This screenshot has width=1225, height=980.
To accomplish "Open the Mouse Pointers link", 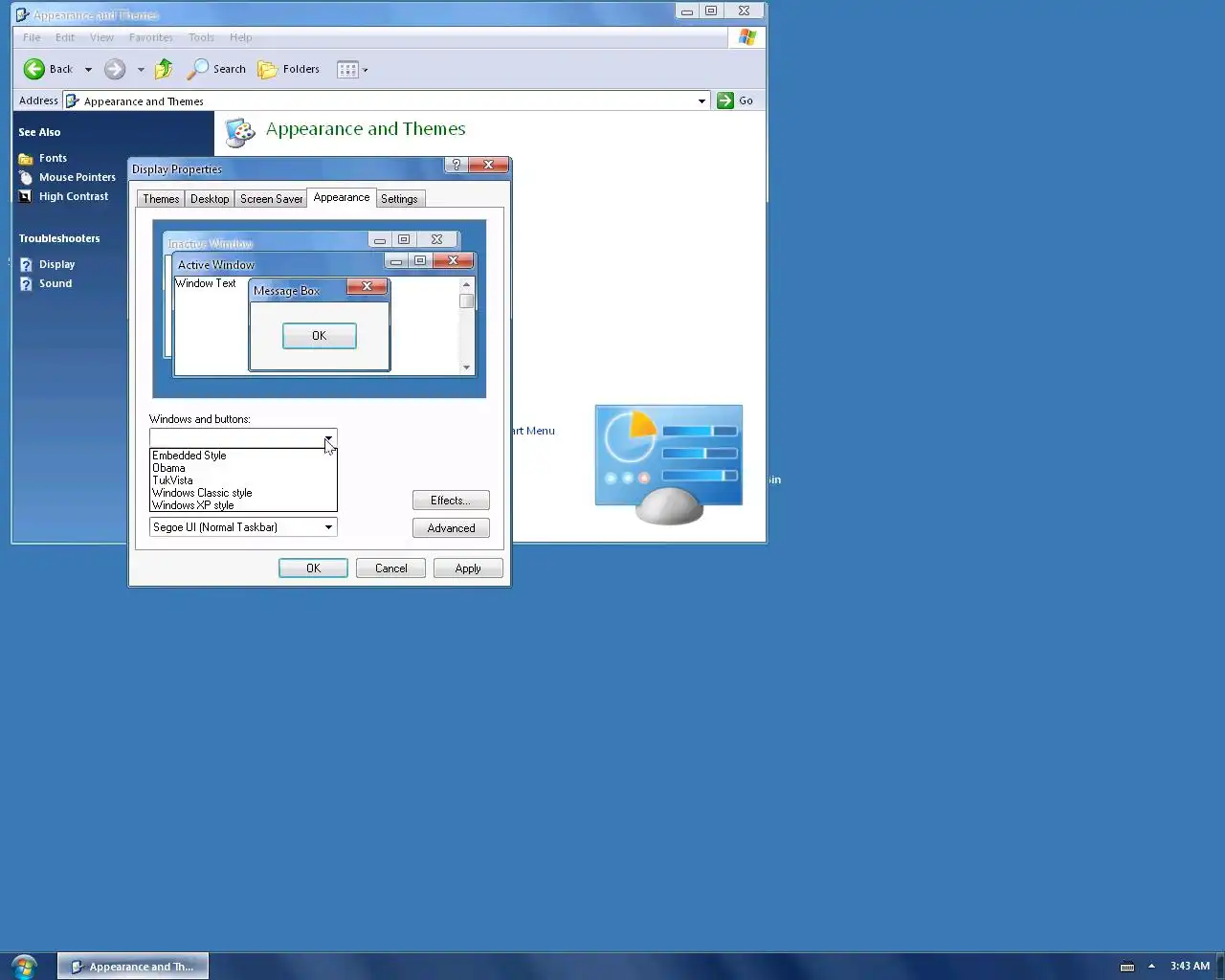I will point(78,177).
